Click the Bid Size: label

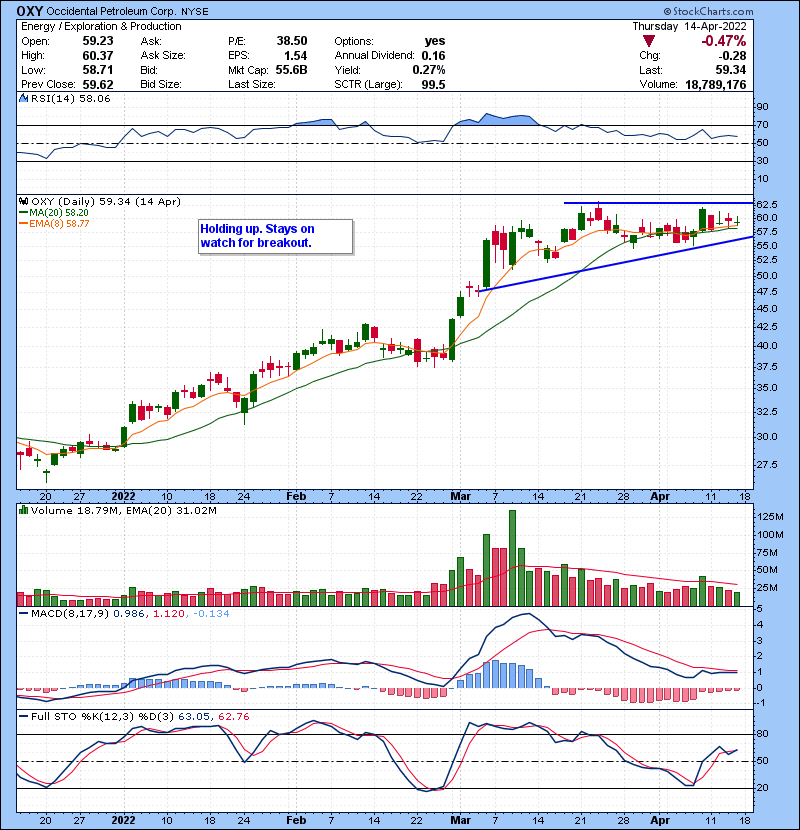coord(161,84)
